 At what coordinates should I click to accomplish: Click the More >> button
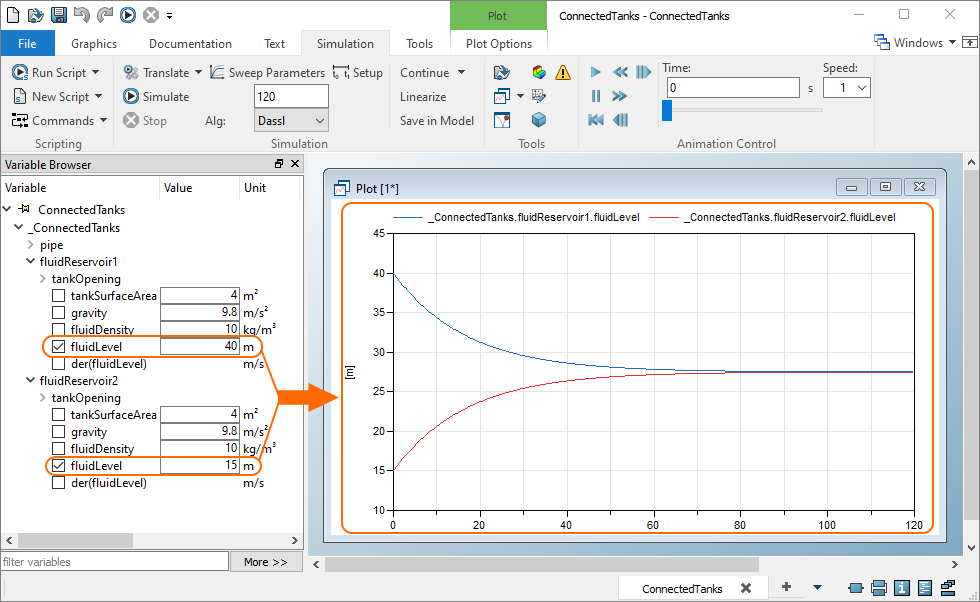265,562
